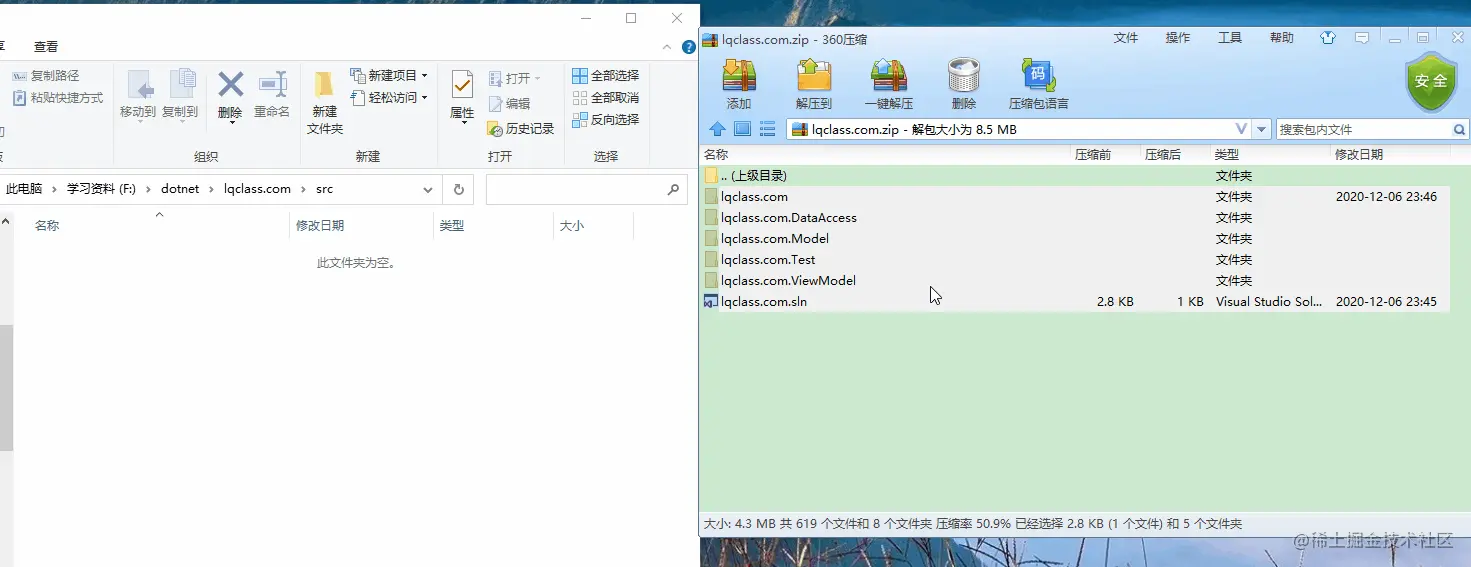Select the lqclass.com.ViewModel folder

point(1075,281)
